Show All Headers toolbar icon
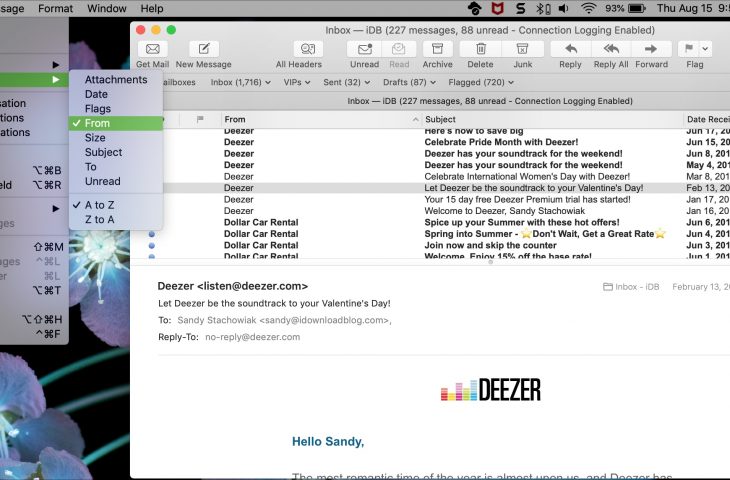 [308, 49]
